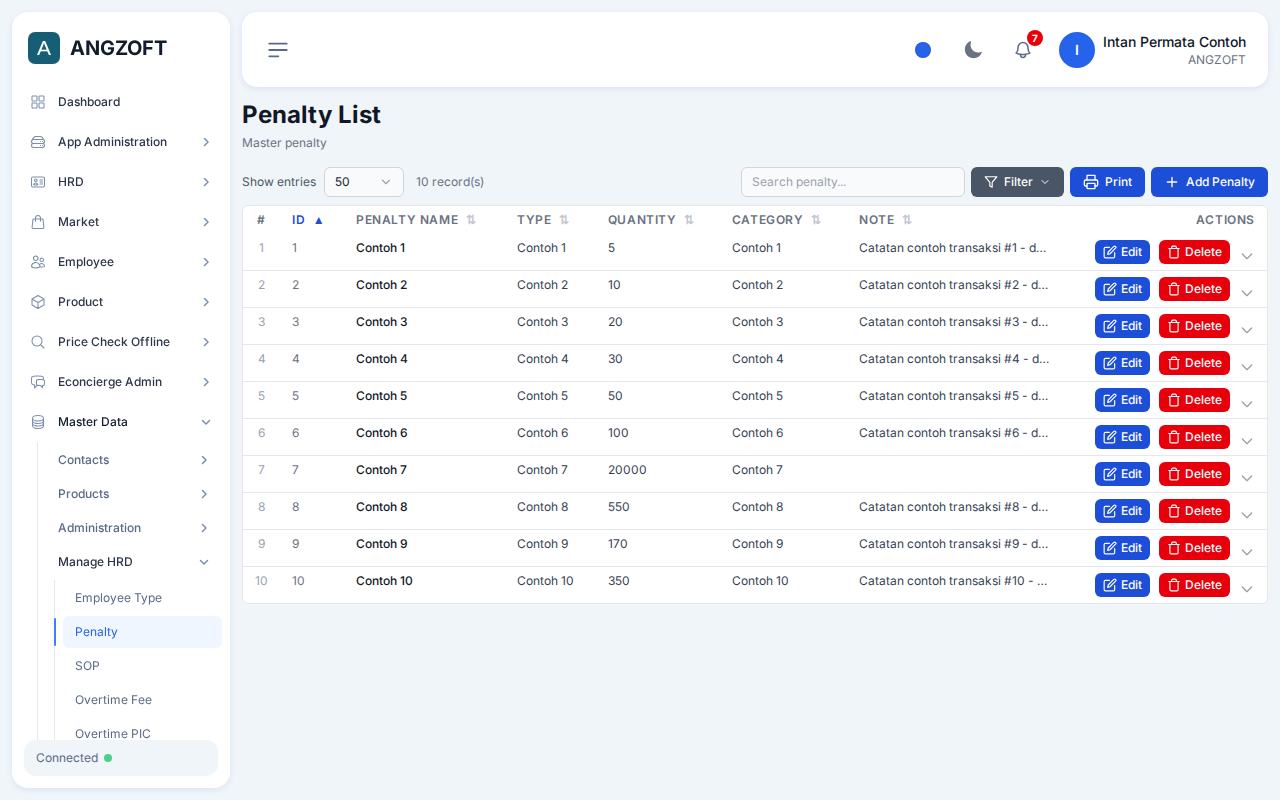Delete the Contoh 6 penalty
Viewport: 1280px width, 800px height.
pos(1194,437)
